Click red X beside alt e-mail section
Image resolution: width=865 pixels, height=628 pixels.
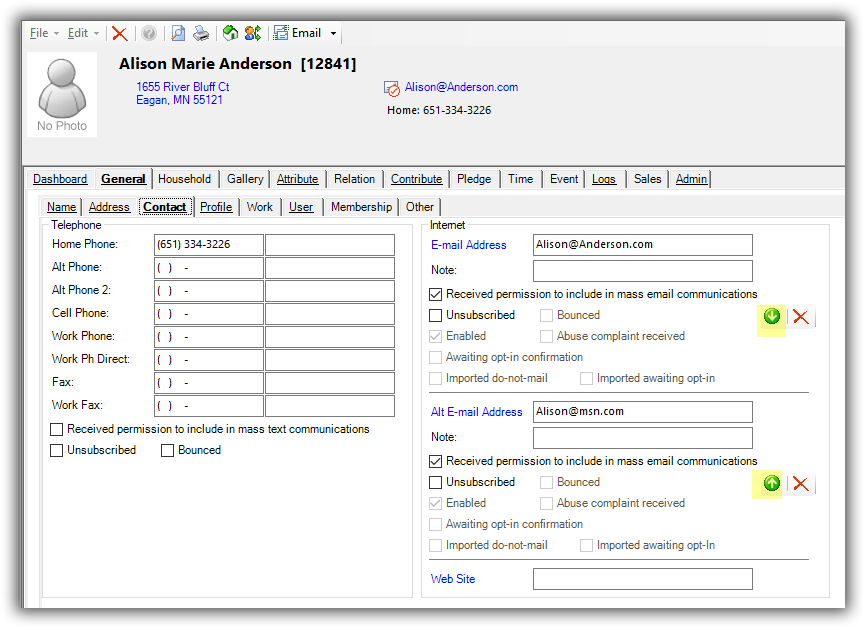(800, 484)
